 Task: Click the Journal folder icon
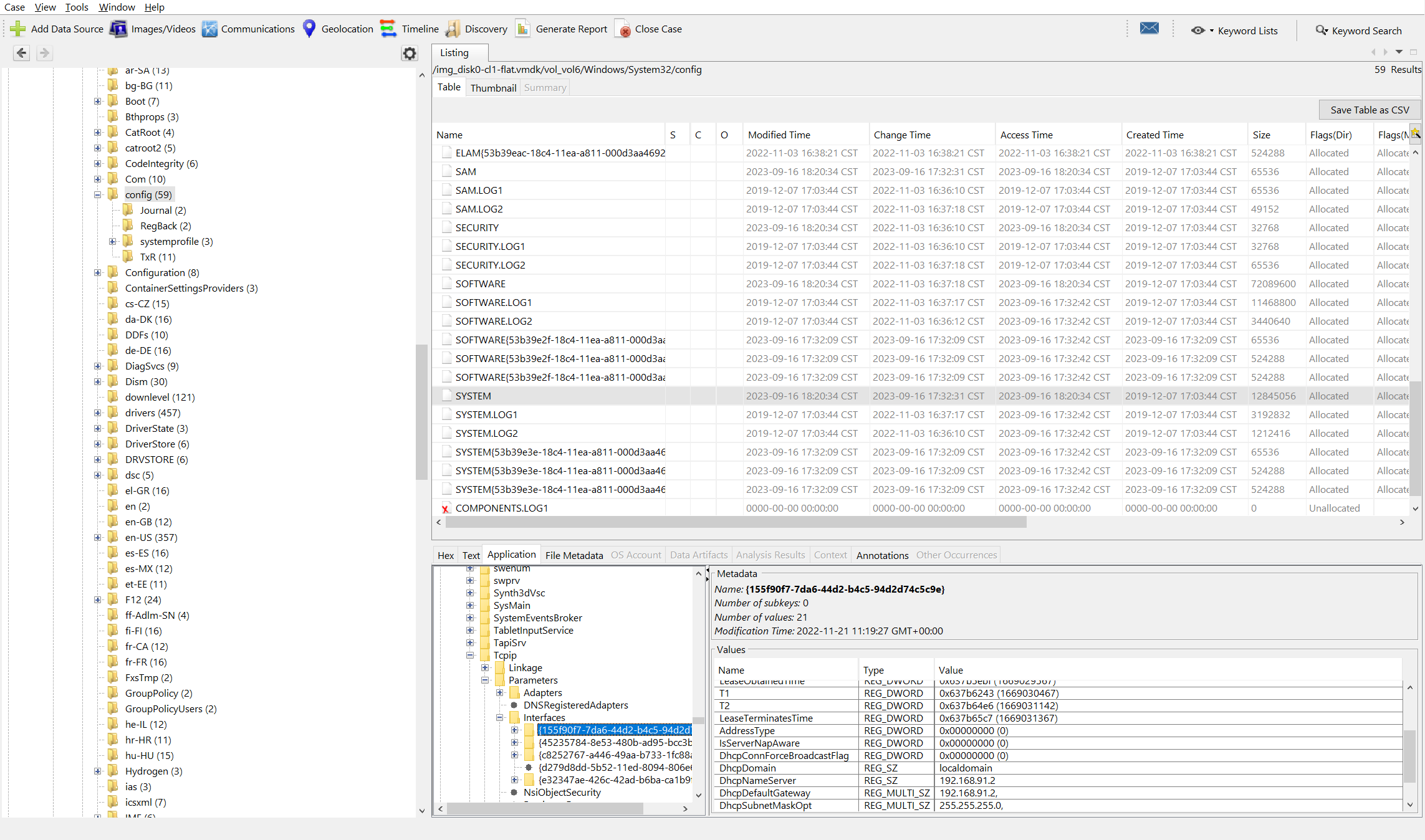[x=128, y=209]
